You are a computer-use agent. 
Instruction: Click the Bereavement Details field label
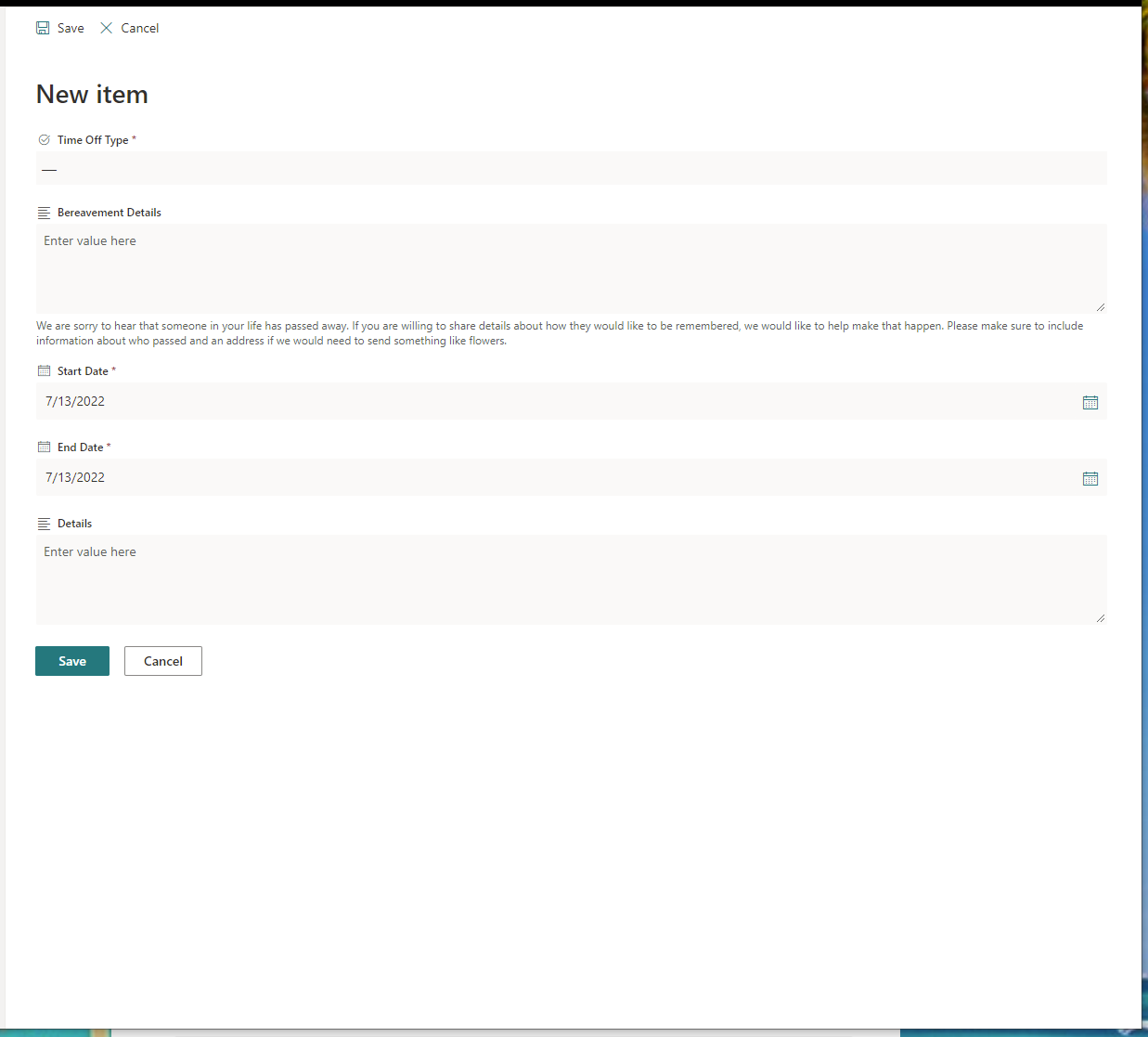pos(110,213)
